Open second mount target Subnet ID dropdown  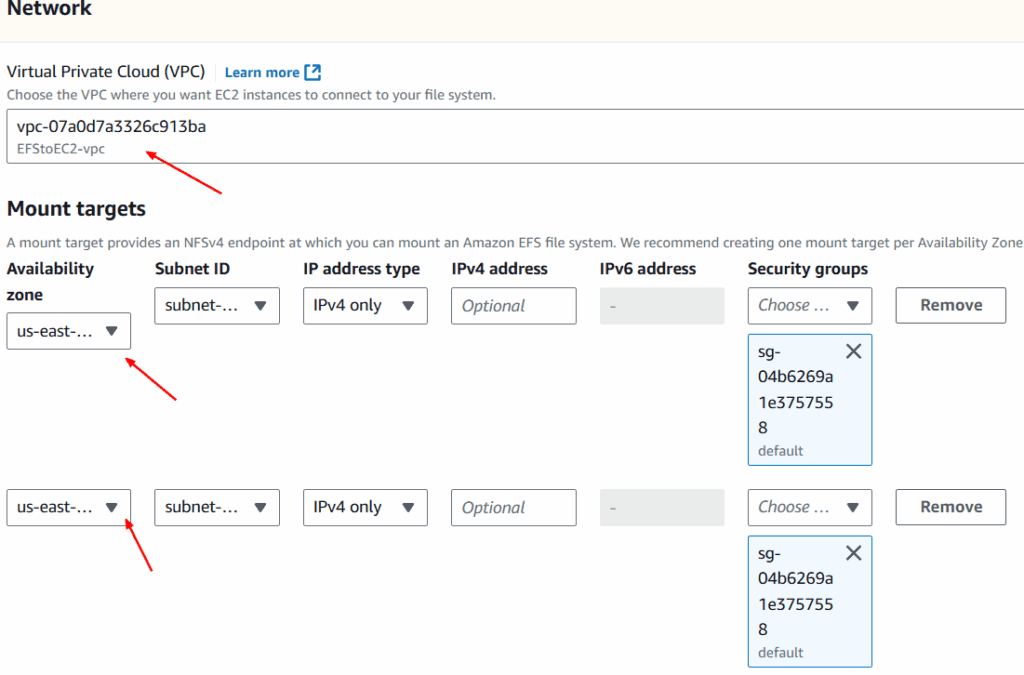point(217,507)
